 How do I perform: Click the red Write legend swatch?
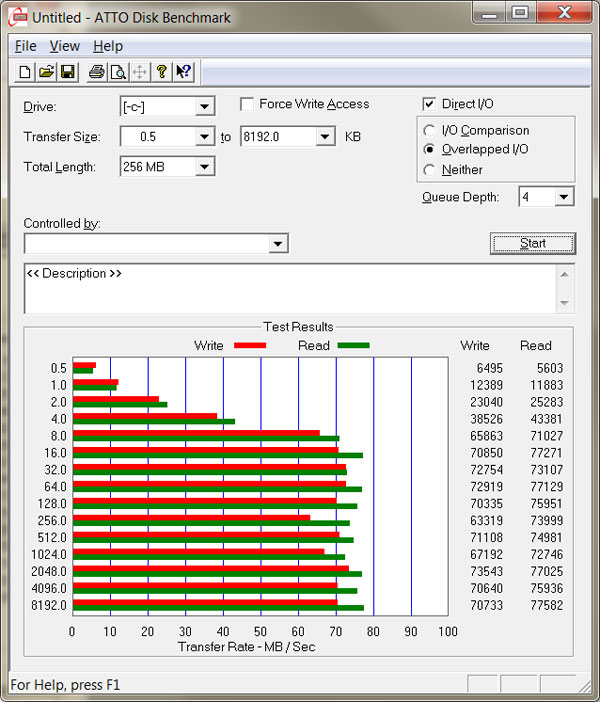click(x=250, y=345)
